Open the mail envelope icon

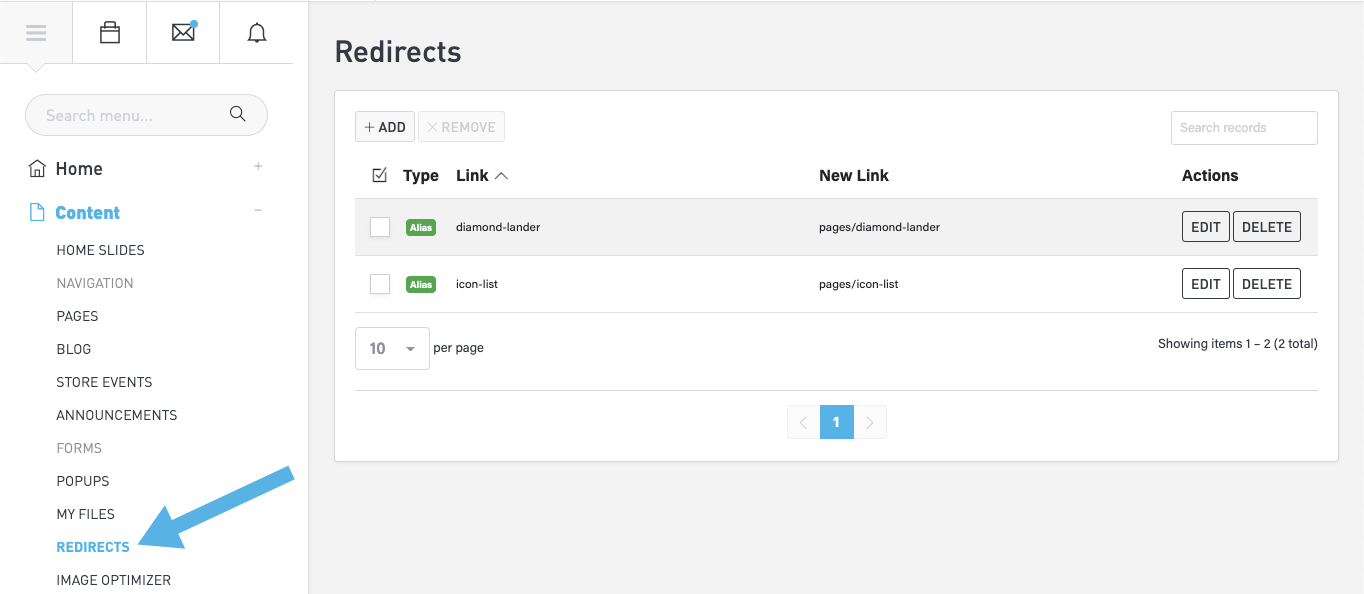coord(183,33)
